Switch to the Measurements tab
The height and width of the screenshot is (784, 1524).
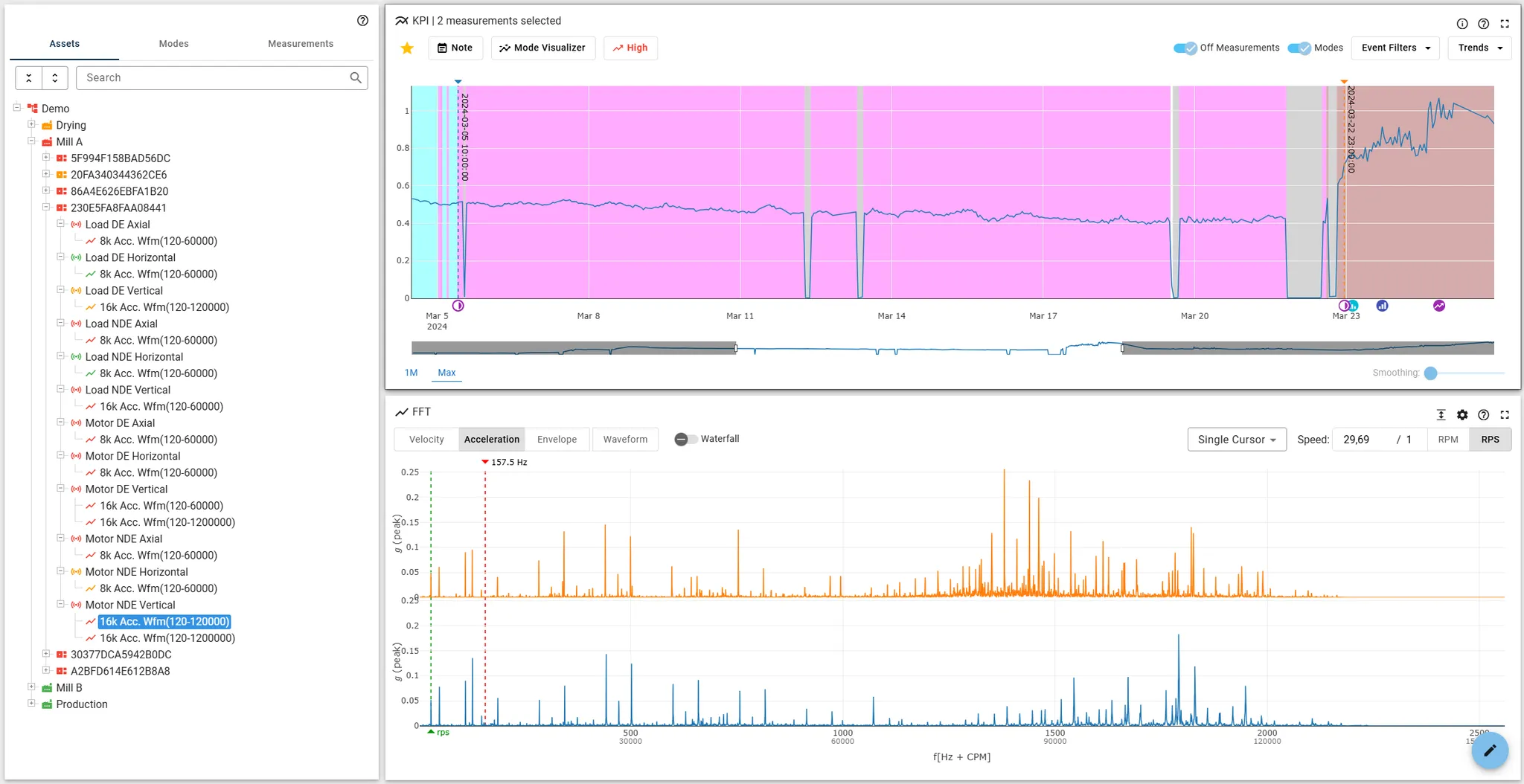point(301,44)
